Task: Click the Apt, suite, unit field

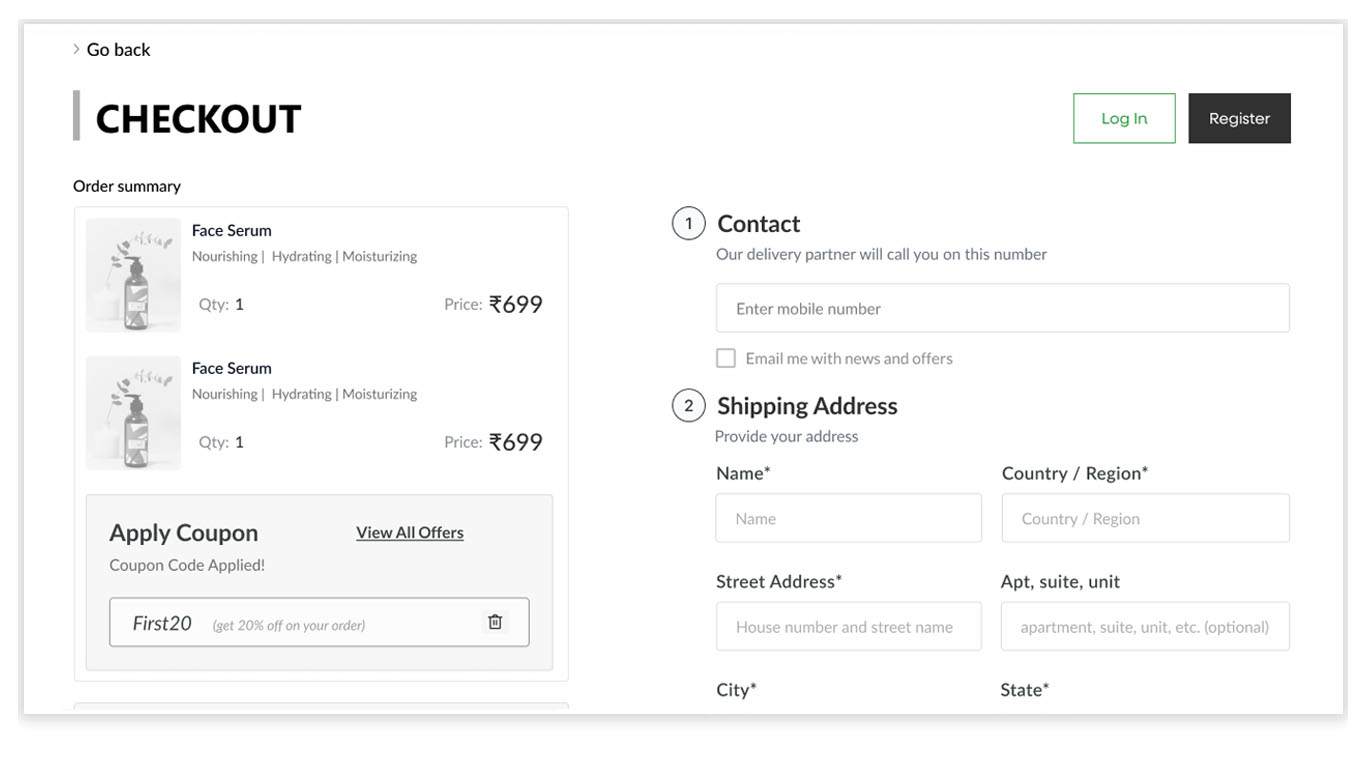Action: tap(1145, 627)
